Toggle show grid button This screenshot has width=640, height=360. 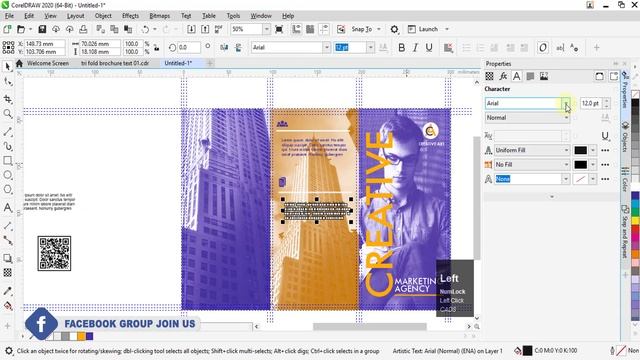tap(310, 29)
